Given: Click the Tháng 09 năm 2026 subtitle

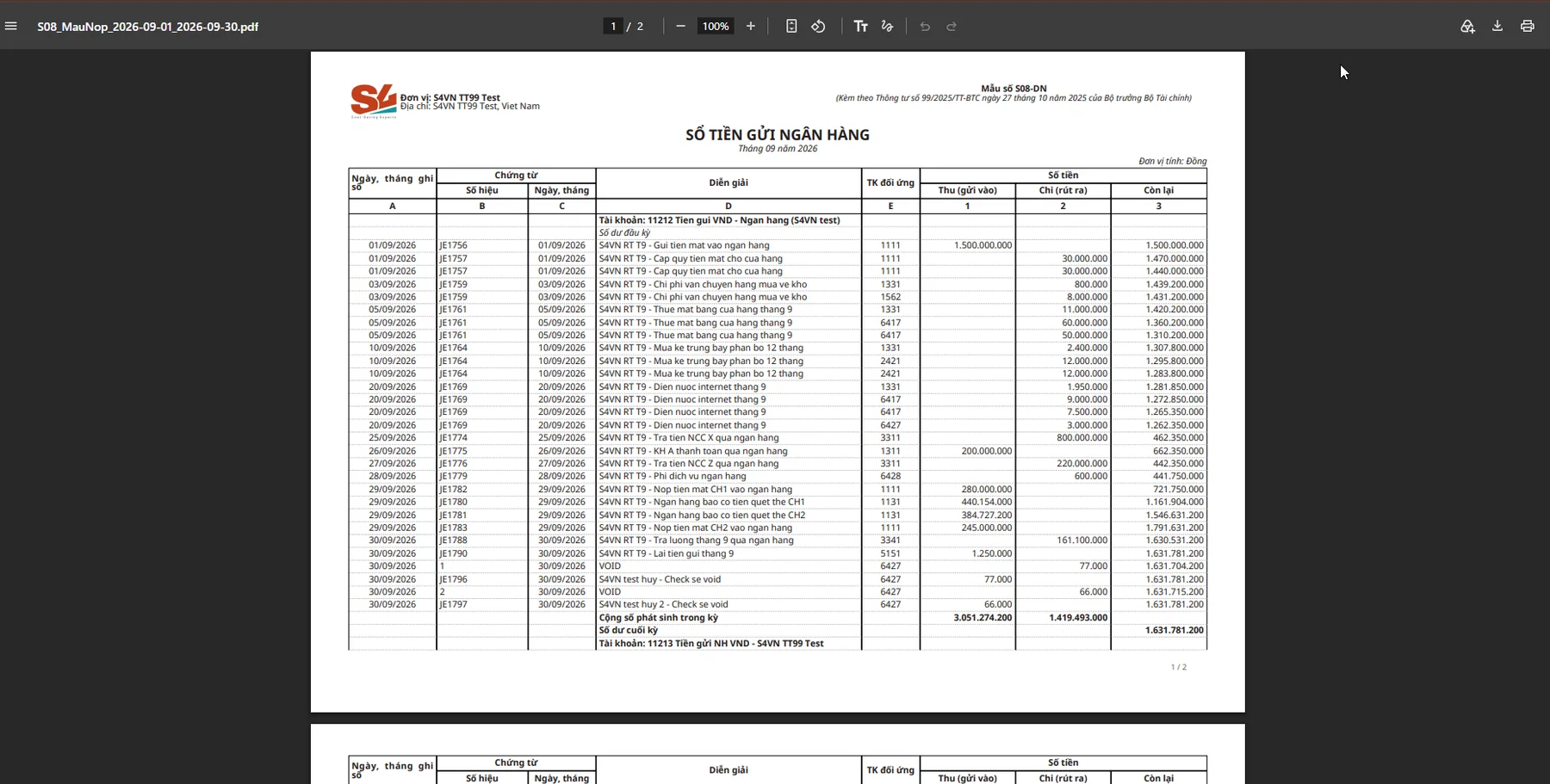Looking at the screenshot, I should [x=778, y=149].
